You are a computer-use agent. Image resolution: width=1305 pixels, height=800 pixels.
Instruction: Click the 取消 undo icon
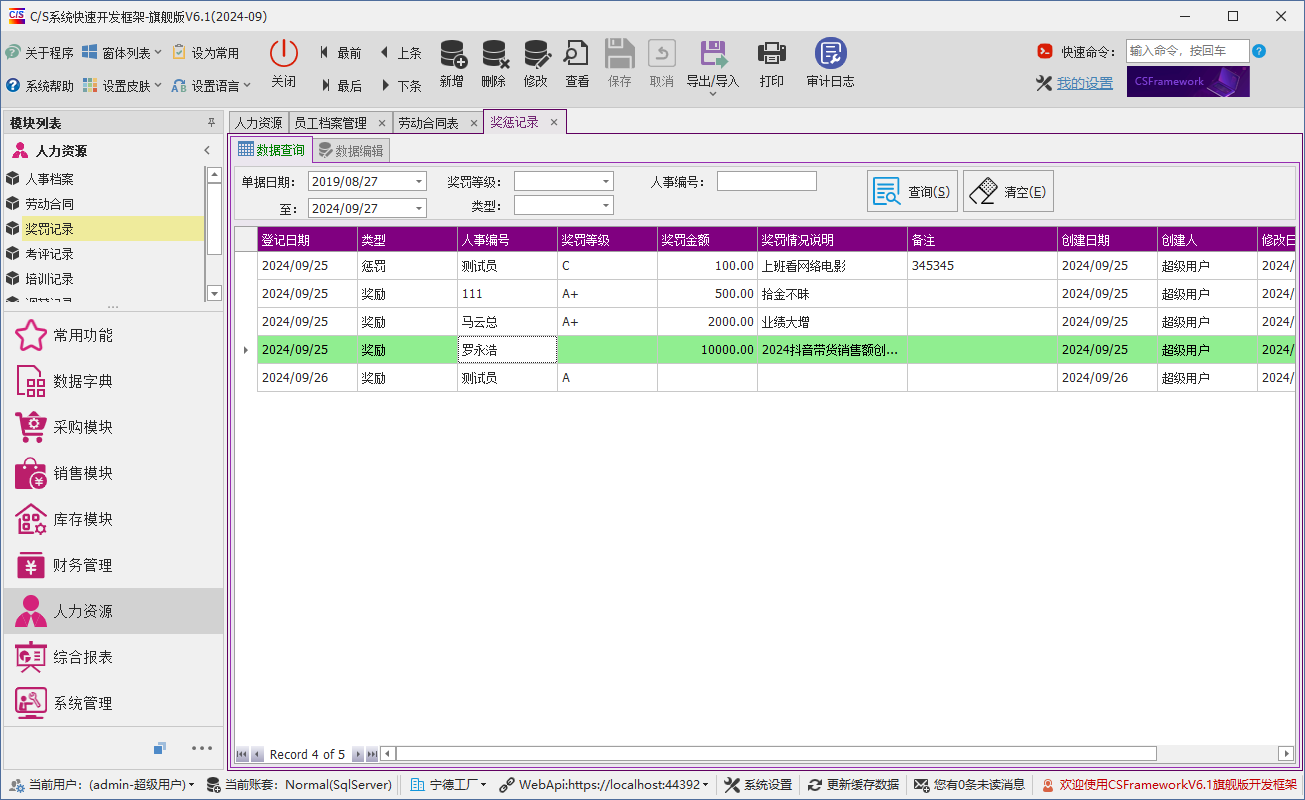pyautogui.click(x=662, y=55)
